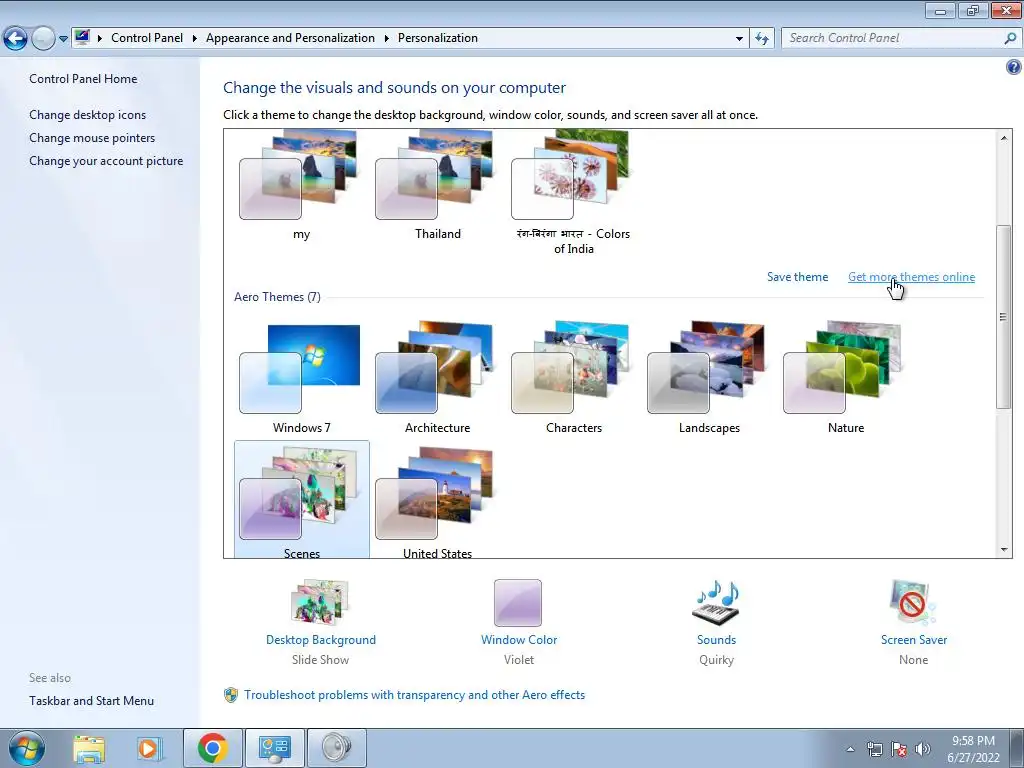Click the speaker sound taskbar button
The height and width of the screenshot is (768, 1024).
click(336, 748)
